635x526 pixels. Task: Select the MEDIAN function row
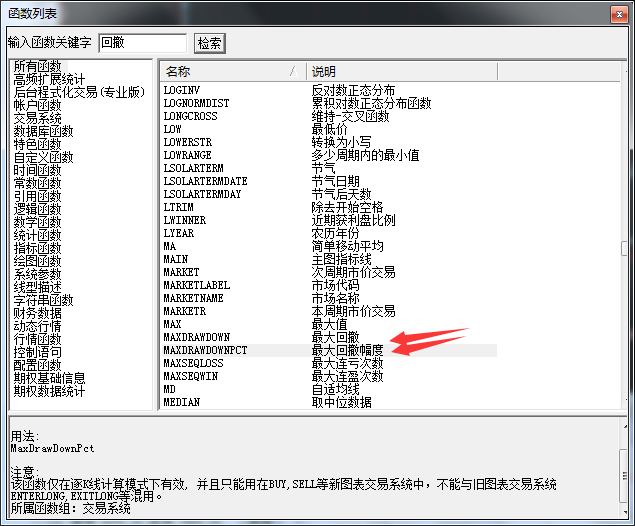point(329,402)
